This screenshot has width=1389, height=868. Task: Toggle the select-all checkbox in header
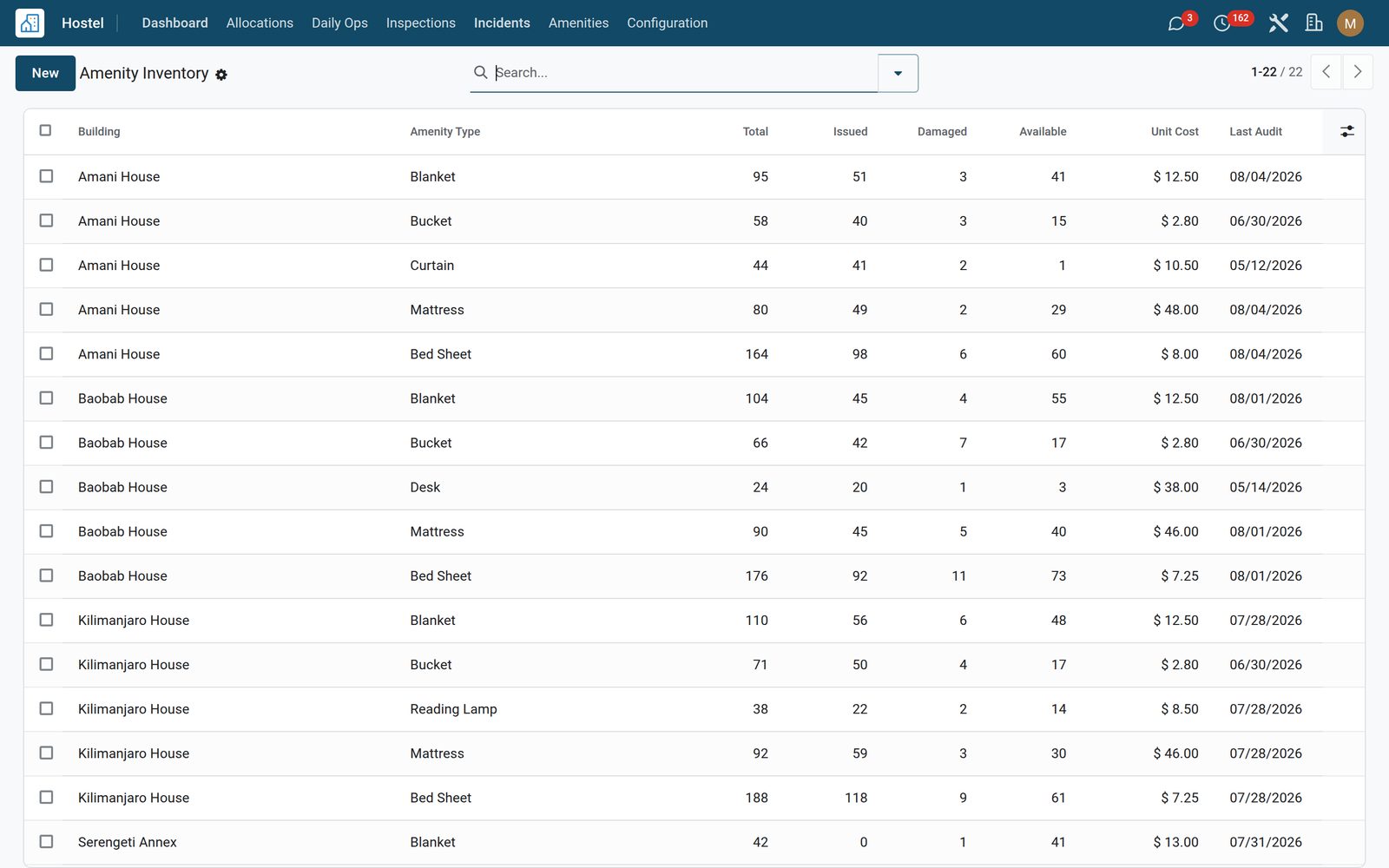coord(45,130)
